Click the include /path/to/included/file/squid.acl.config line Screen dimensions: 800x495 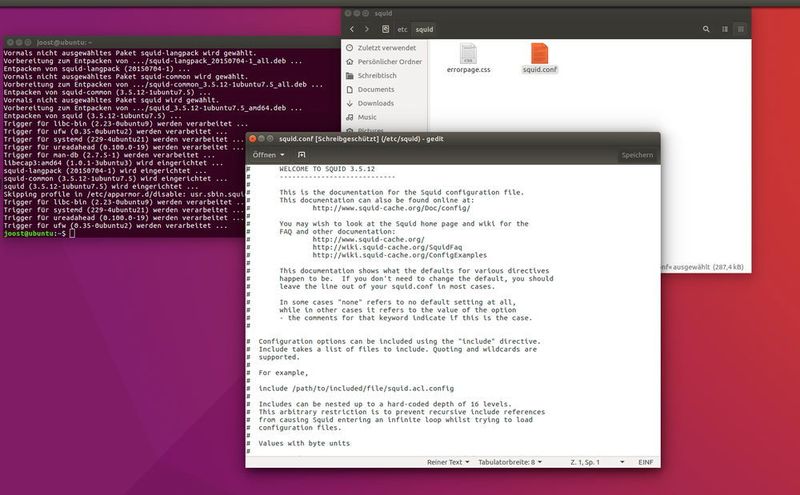[356, 388]
